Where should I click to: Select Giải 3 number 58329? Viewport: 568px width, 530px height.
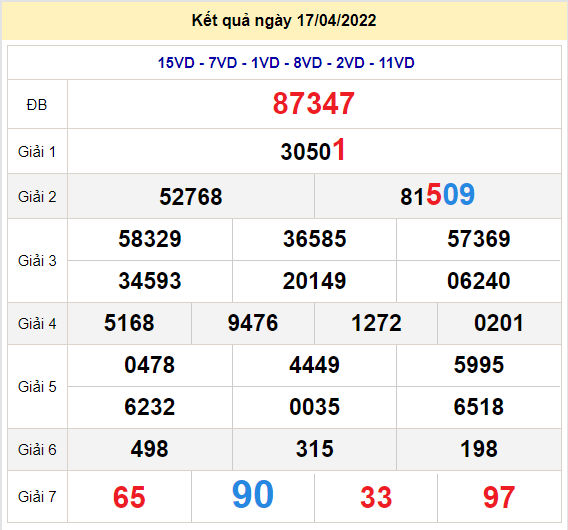(150, 239)
